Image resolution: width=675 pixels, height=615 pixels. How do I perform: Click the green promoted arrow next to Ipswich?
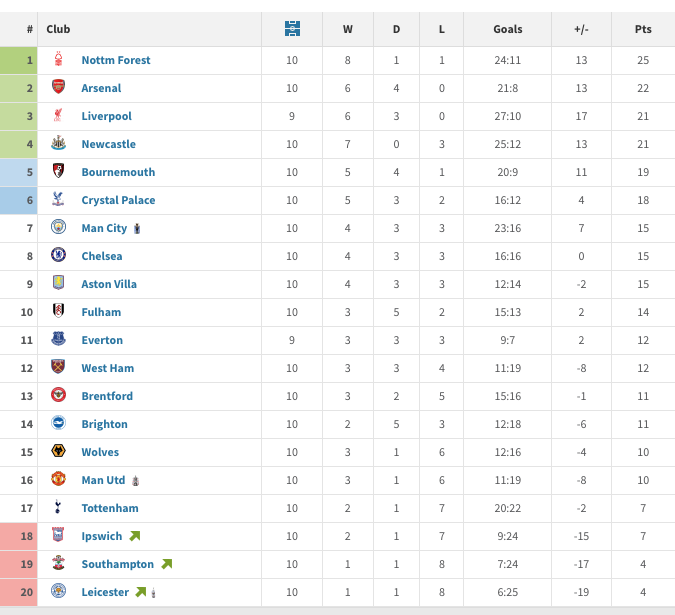point(135,536)
